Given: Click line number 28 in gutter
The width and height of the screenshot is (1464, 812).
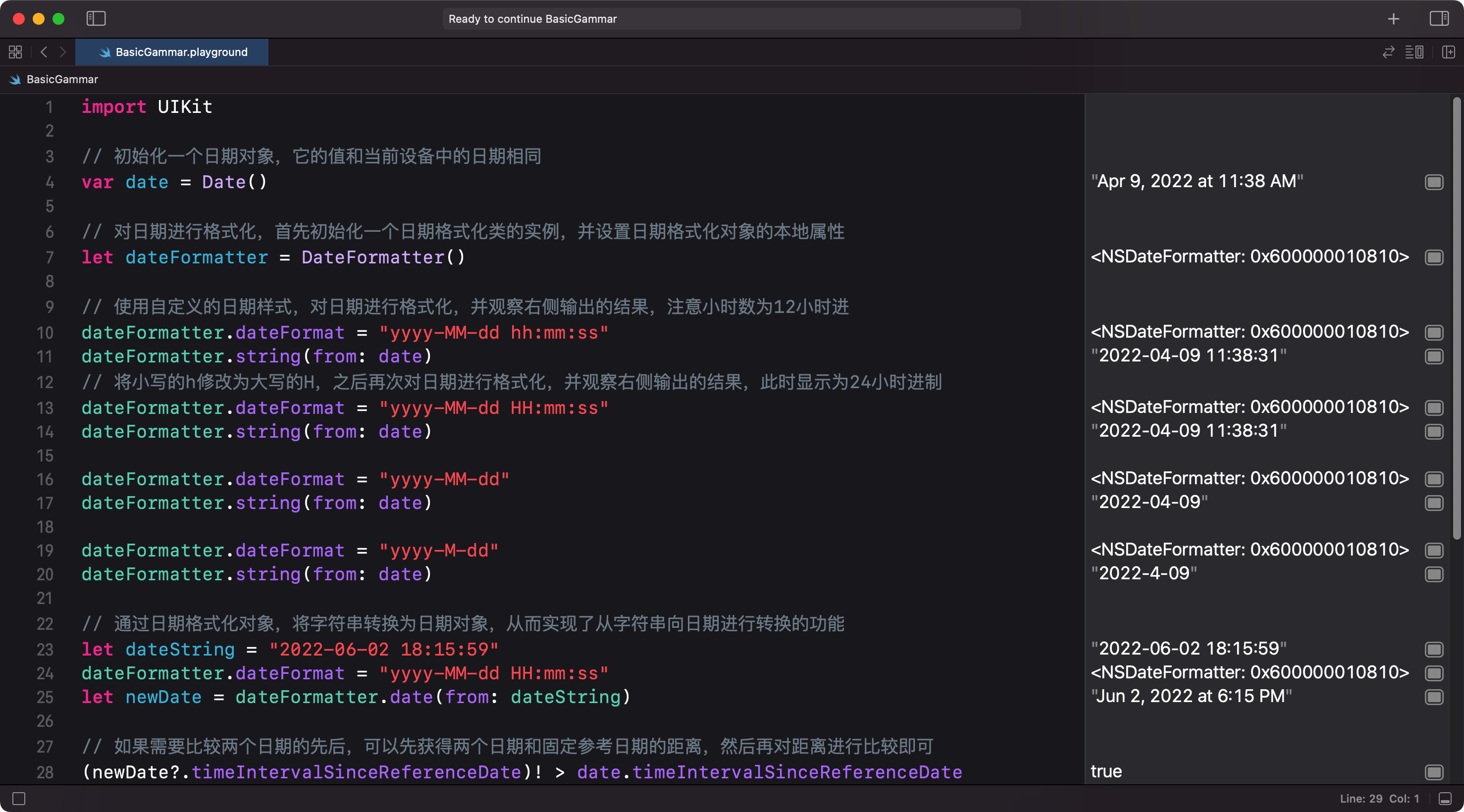Looking at the screenshot, I should (x=45, y=772).
